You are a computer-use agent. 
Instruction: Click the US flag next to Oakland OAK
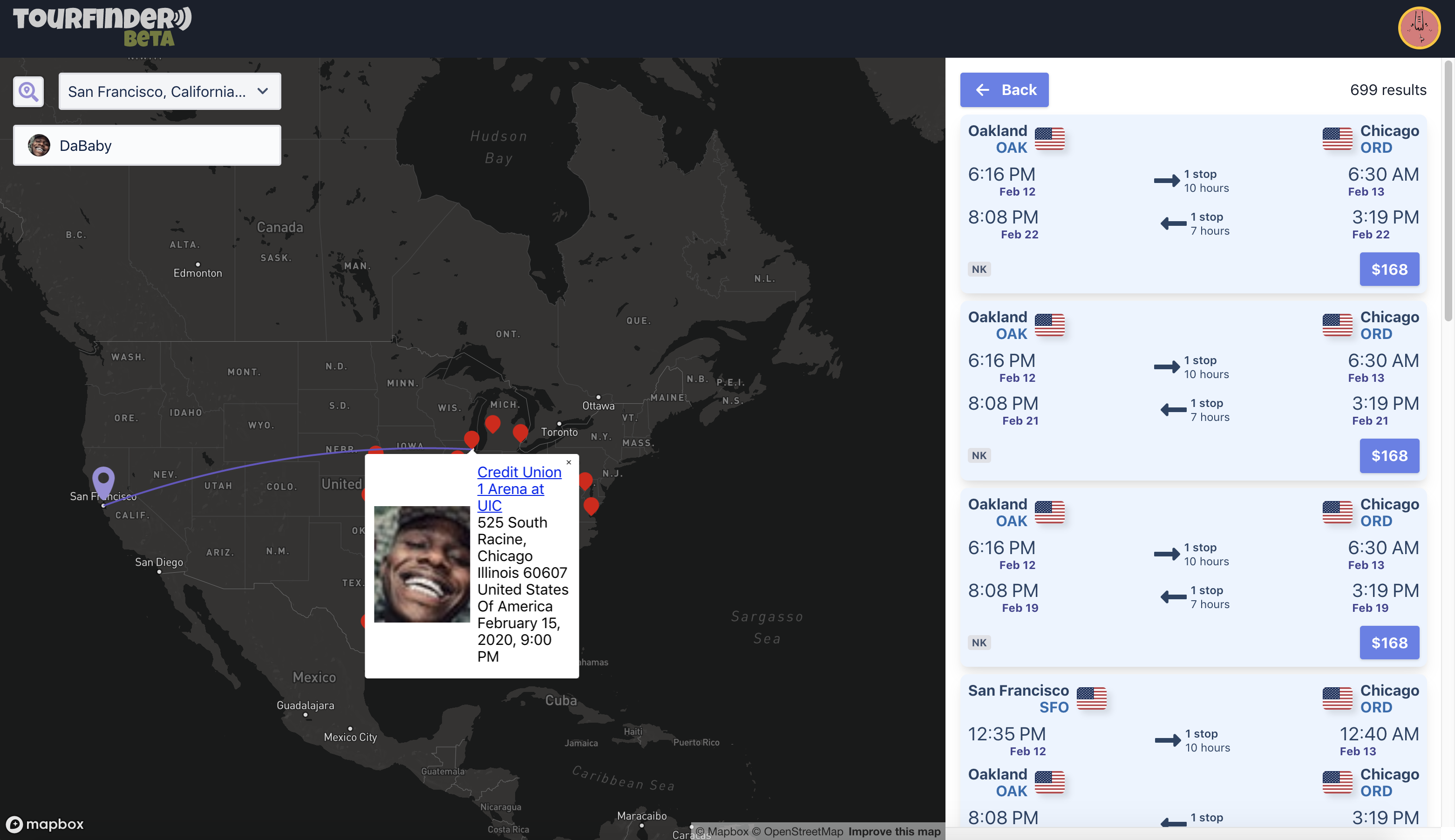[1050, 138]
